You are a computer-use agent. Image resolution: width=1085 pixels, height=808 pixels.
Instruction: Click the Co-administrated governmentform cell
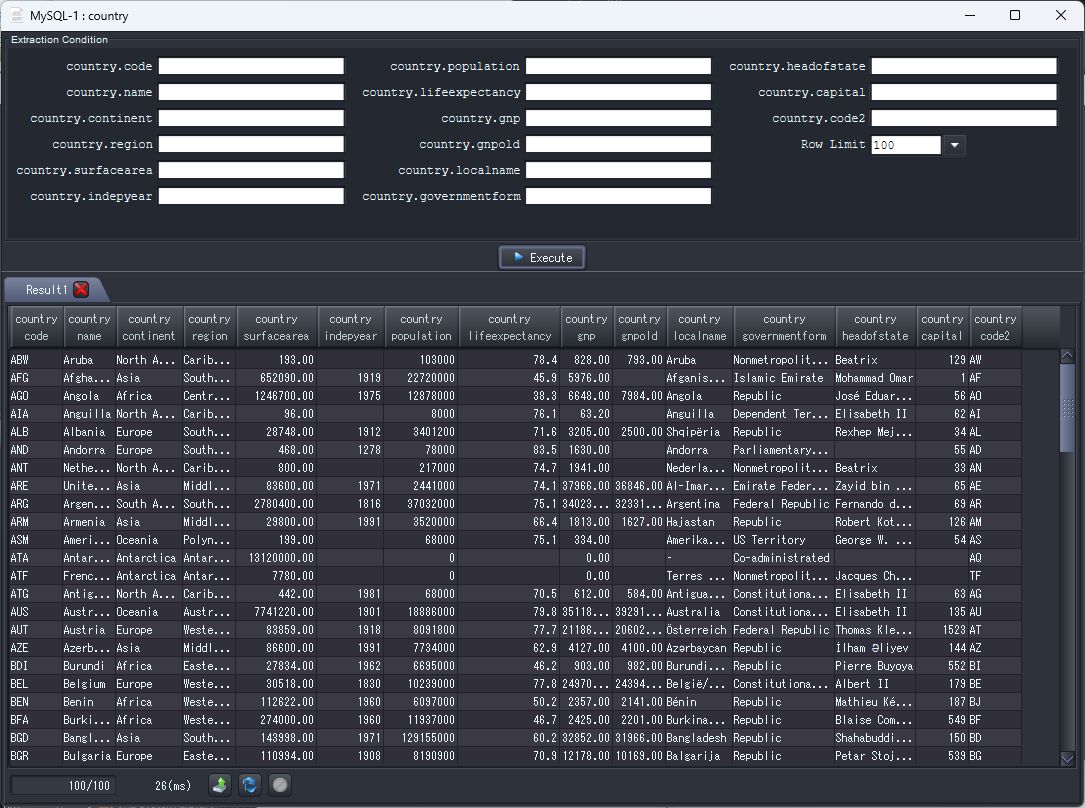783,558
